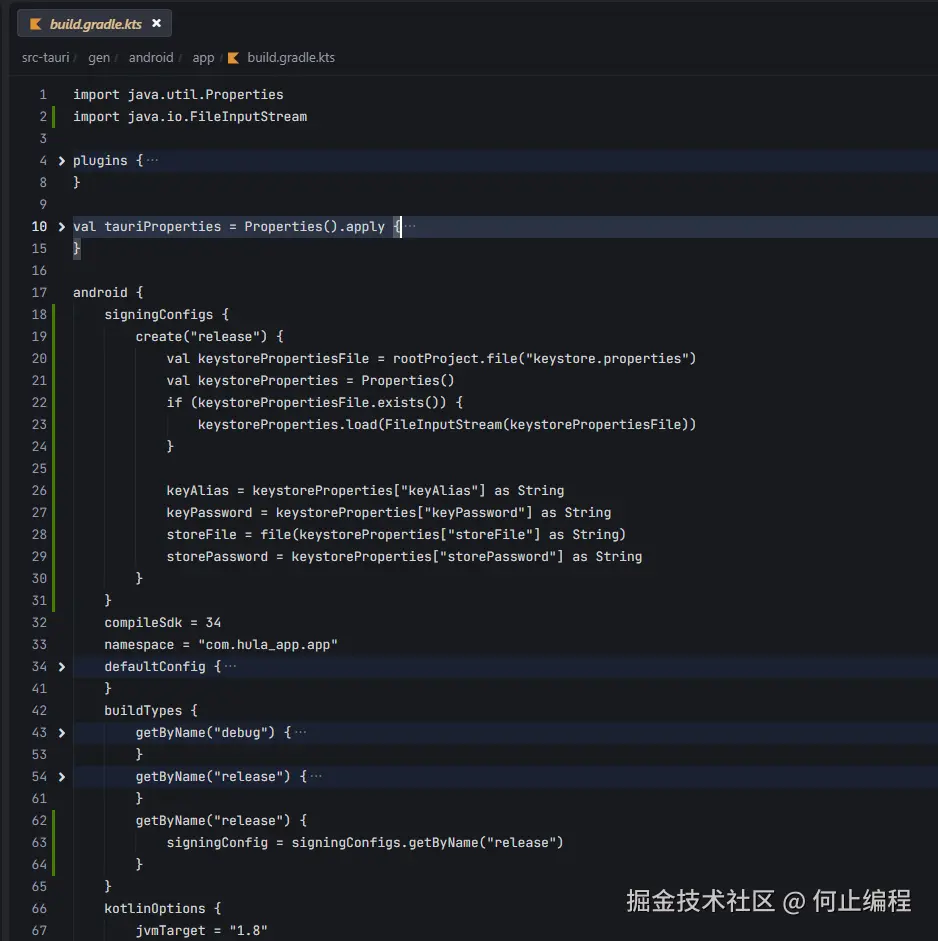Click the keystoreProperties.load line

tap(446, 425)
